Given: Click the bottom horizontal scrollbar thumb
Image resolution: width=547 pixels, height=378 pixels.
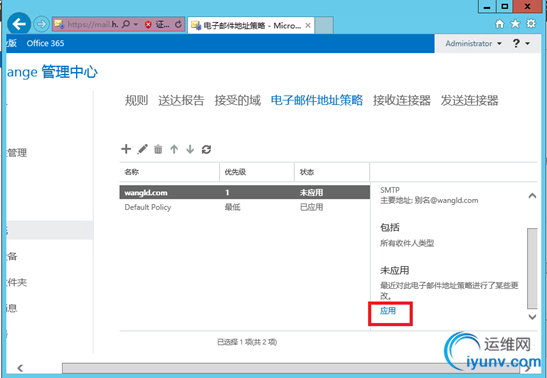Looking at the screenshot, I should click(x=291, y=368).
